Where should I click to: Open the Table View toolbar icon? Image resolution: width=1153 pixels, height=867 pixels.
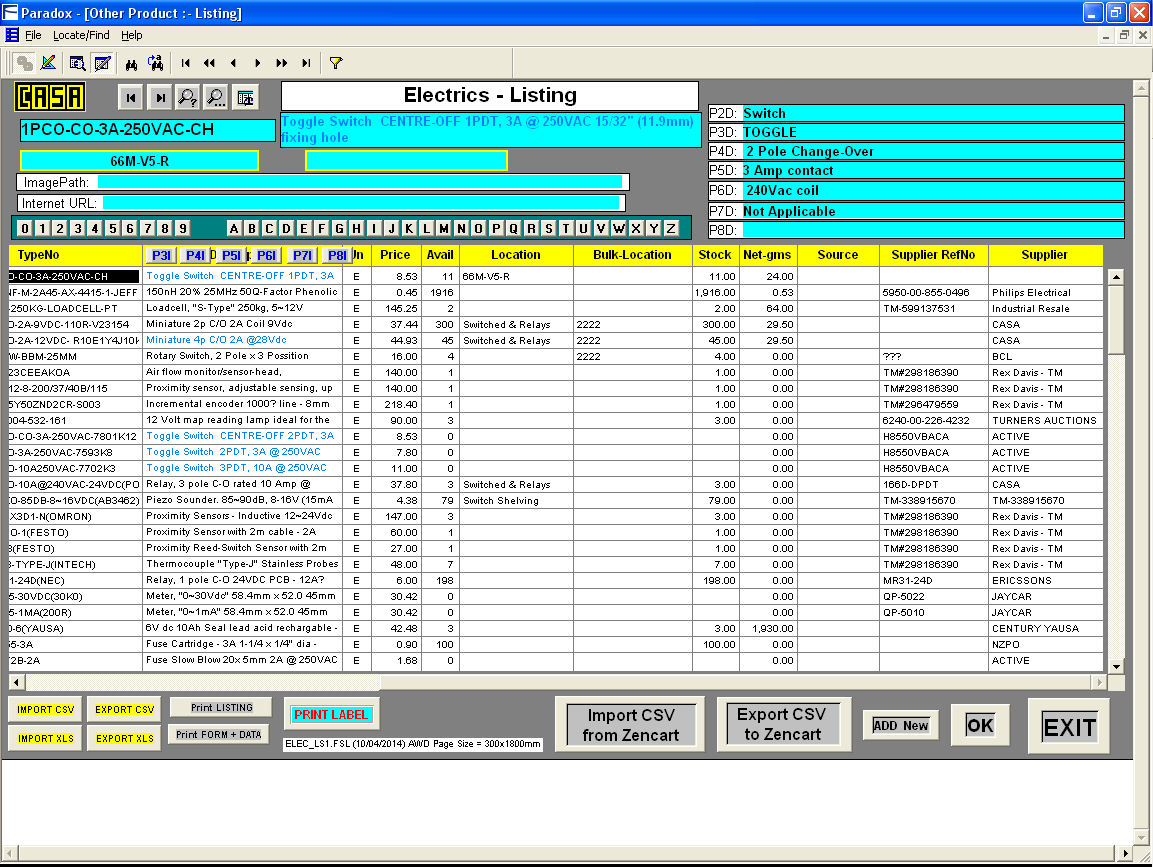pos(76,63)
